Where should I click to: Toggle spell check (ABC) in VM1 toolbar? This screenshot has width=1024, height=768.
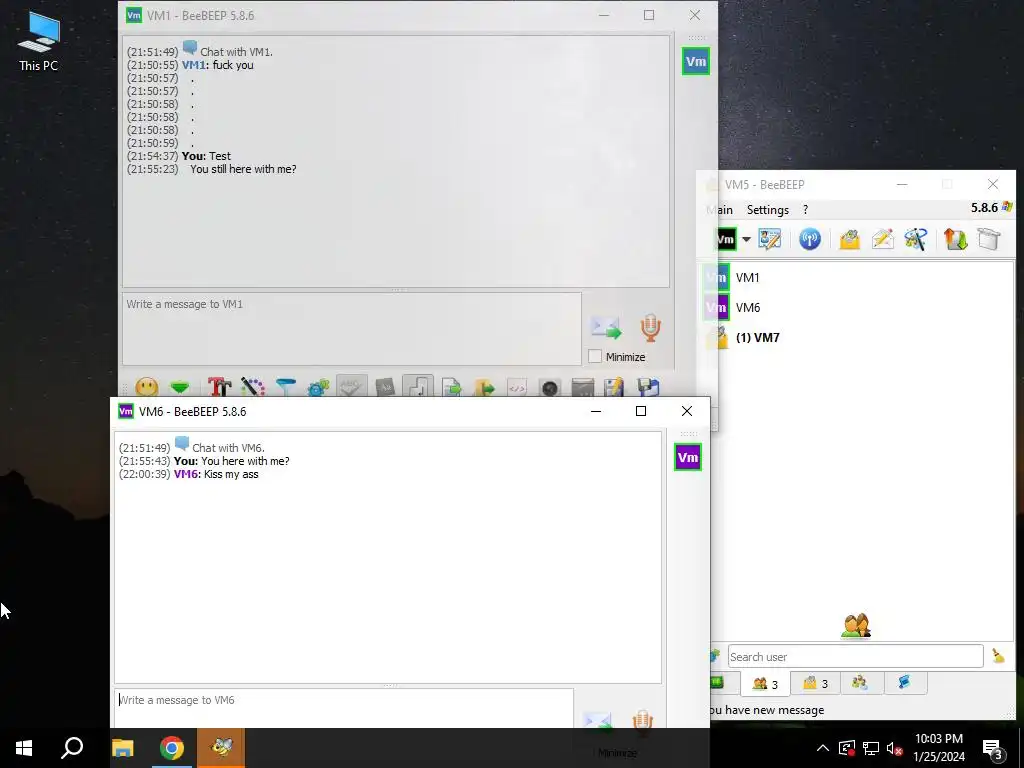pos(351,387)
